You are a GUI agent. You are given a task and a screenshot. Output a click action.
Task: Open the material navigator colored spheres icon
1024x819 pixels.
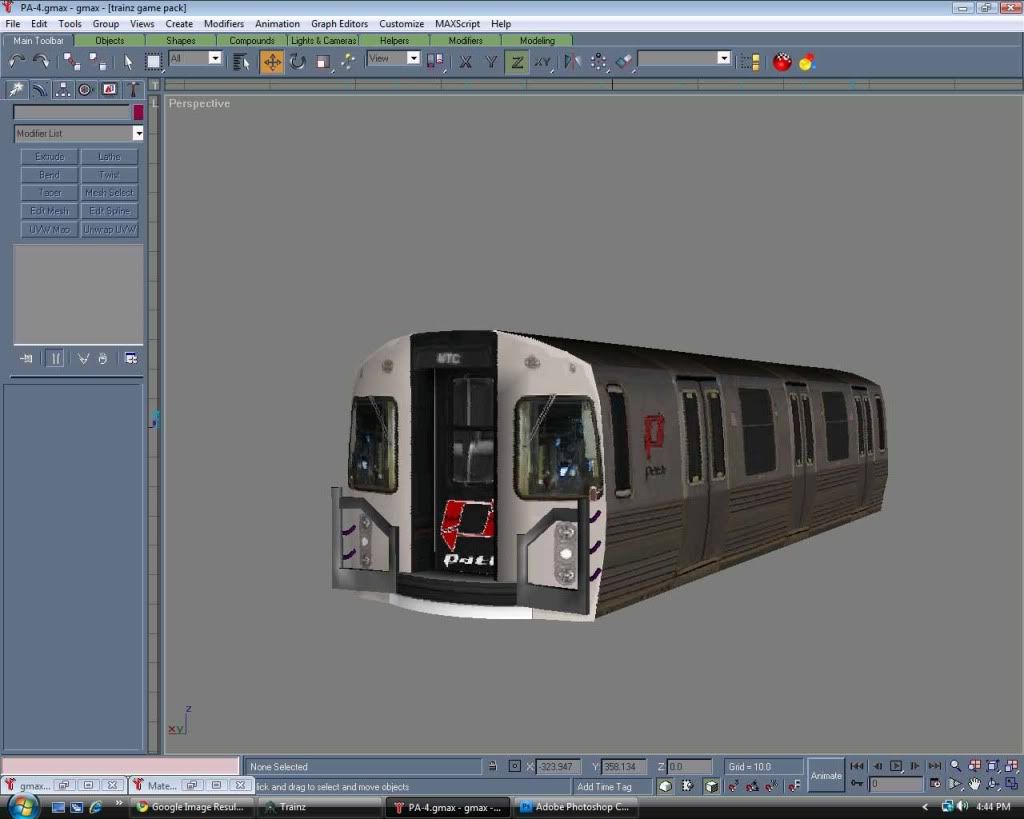[807, 62]
